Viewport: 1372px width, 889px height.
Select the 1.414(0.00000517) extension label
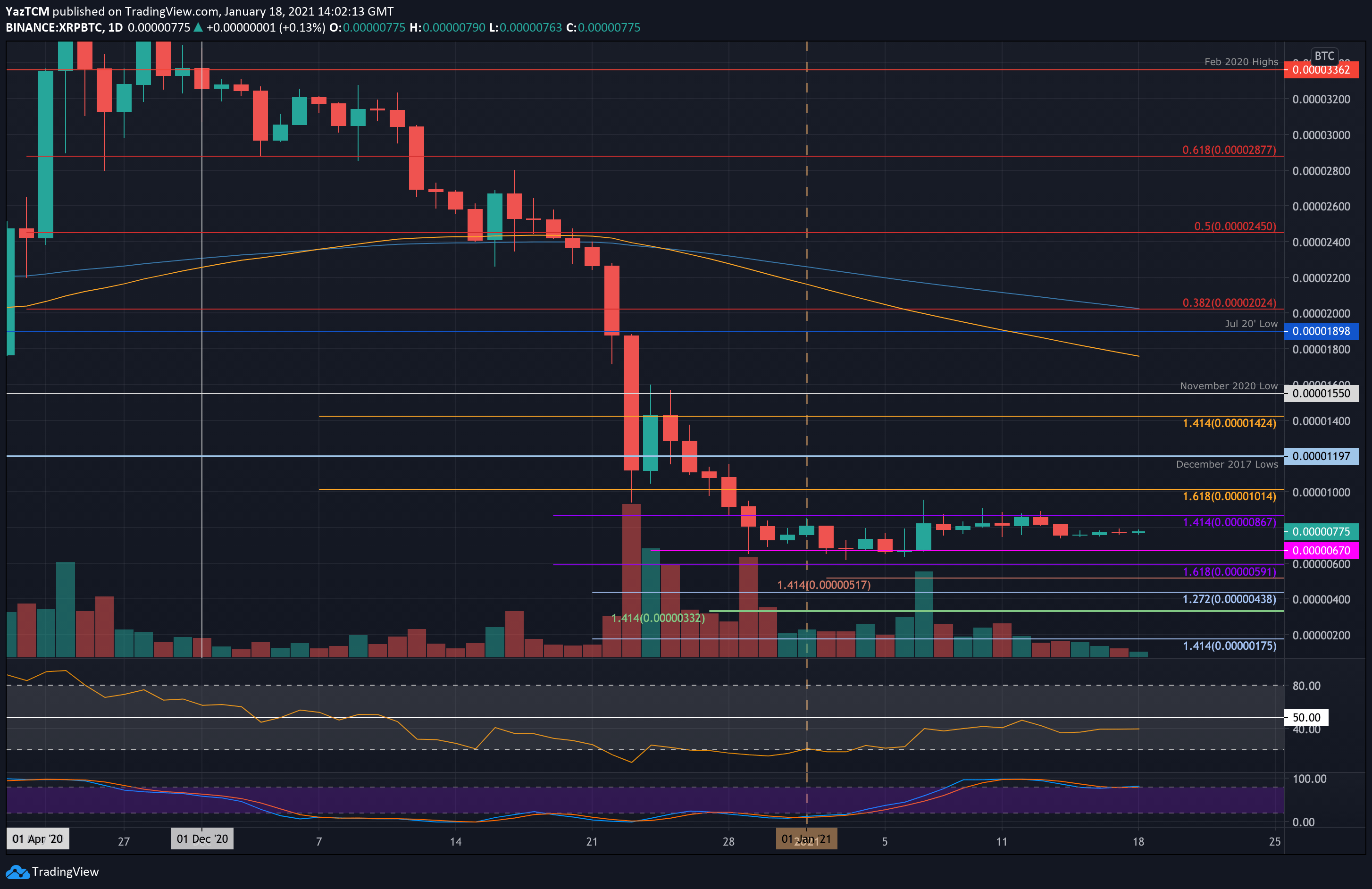[x=824, y=585]
